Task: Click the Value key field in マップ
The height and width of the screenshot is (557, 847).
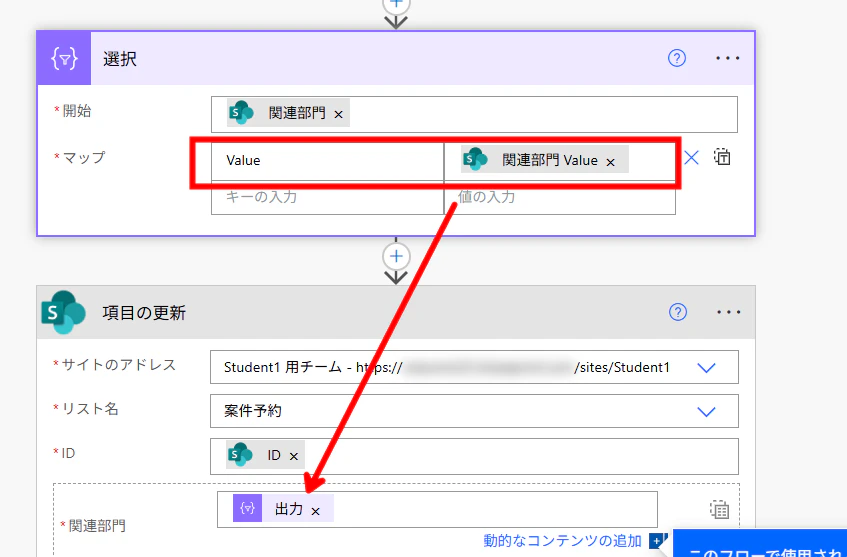Action: 327,160
